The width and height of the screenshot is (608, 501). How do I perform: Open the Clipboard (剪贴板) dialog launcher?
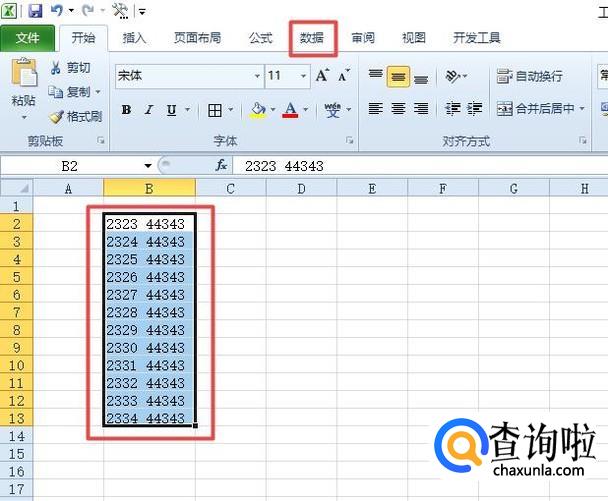coord(101,140)
